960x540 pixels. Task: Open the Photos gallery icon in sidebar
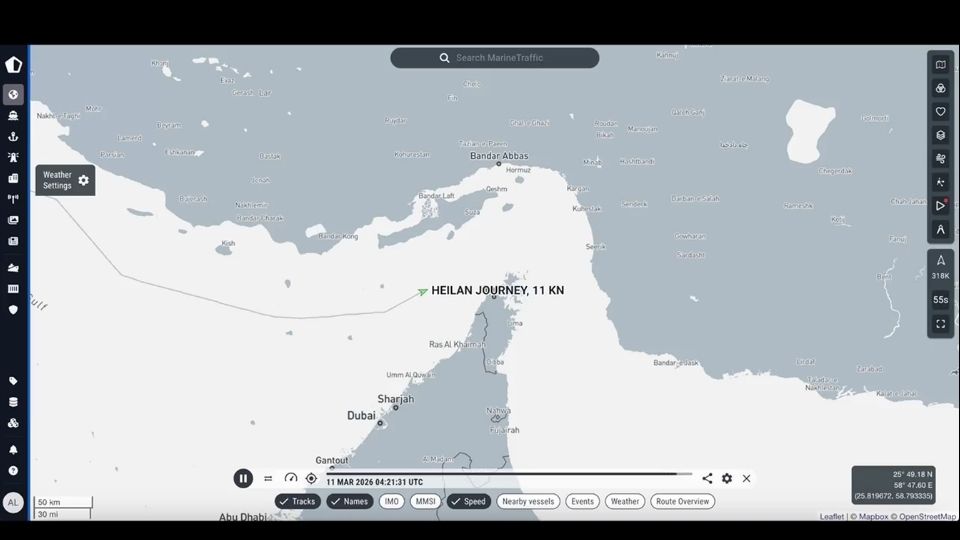13,220
